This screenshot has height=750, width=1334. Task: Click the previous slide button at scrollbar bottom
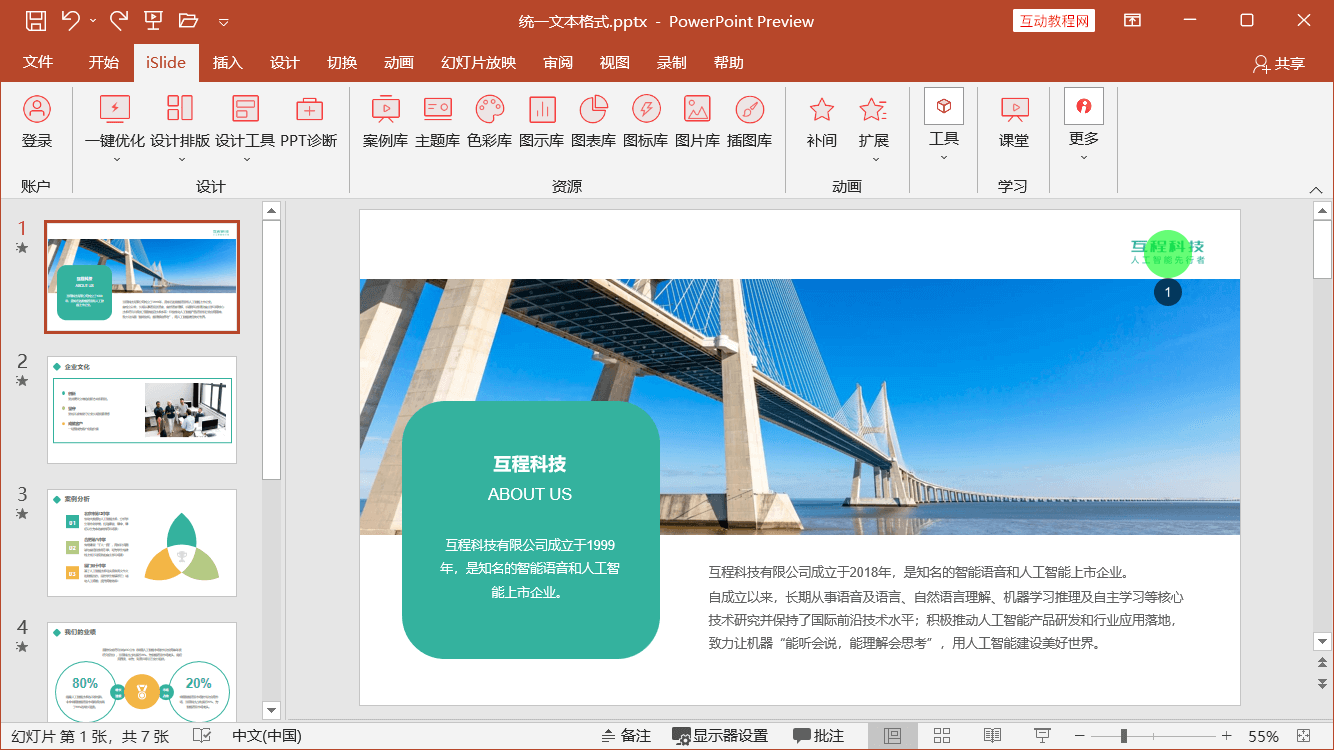coord(1322,664)
